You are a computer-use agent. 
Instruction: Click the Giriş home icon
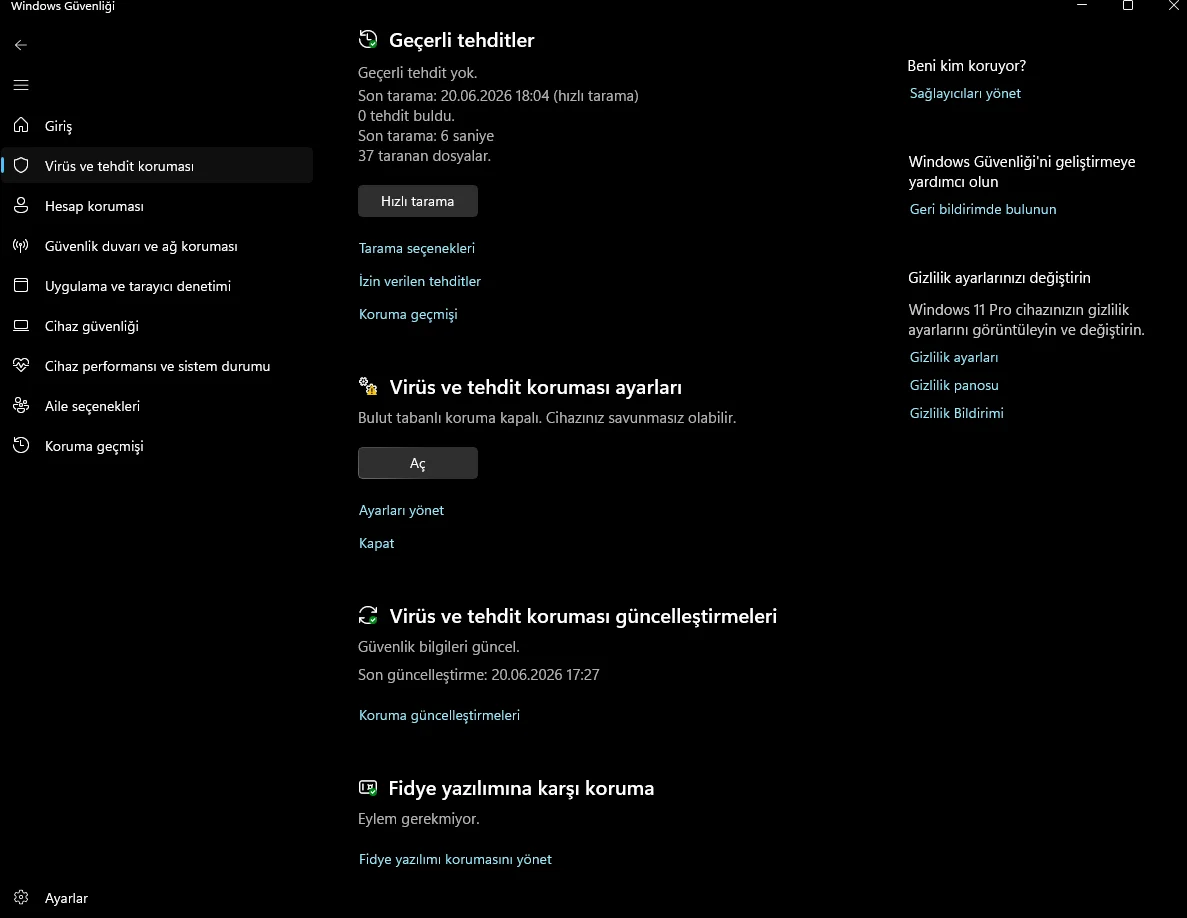pyautogui.click(x=21, y=125)
